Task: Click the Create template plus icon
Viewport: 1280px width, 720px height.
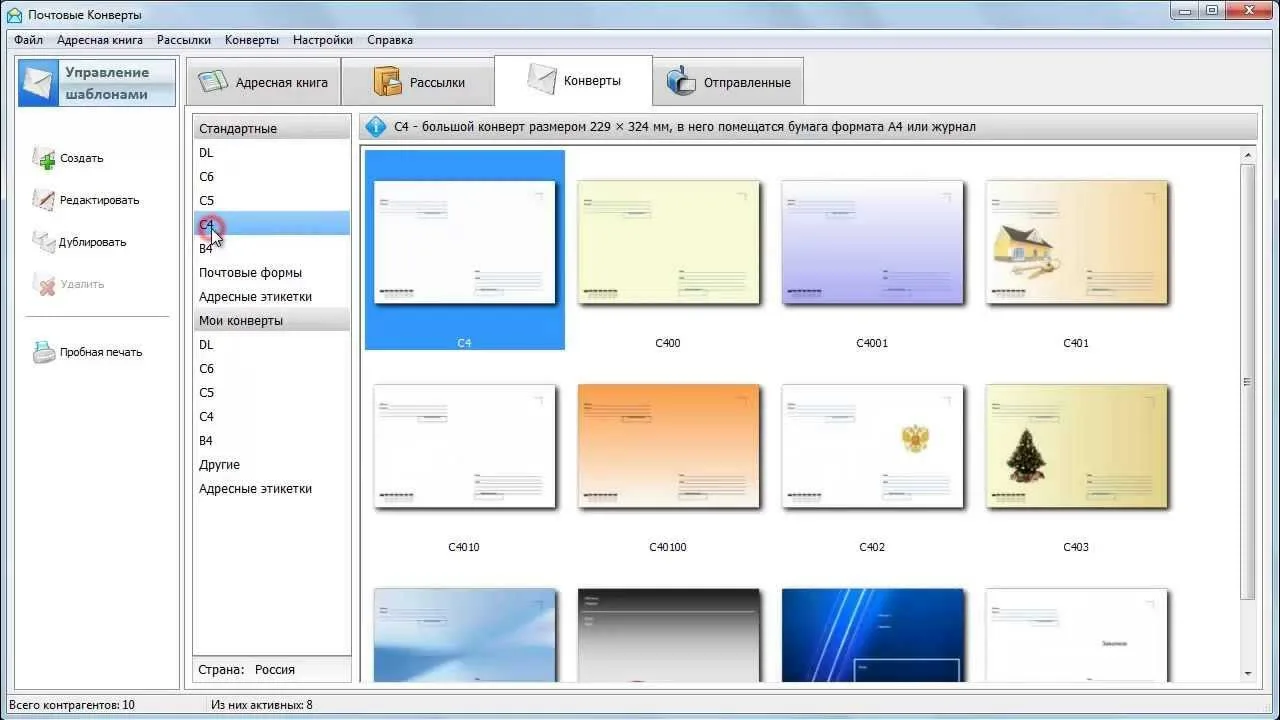Action: (x=44, y=158)
